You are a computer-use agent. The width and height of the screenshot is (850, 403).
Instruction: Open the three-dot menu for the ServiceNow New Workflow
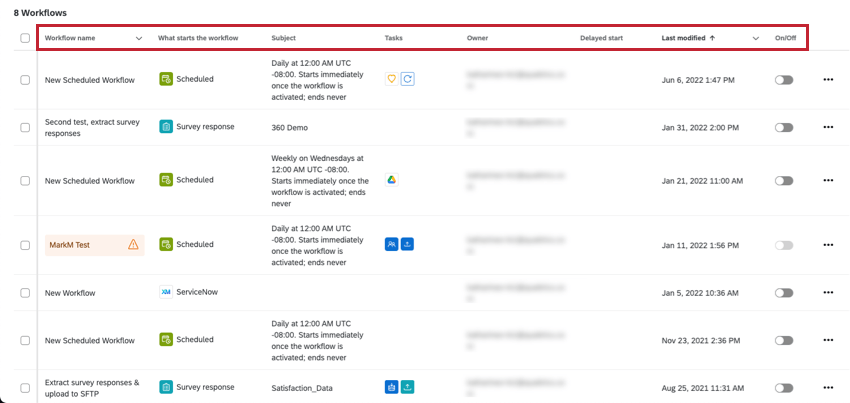tap(828, 292)
